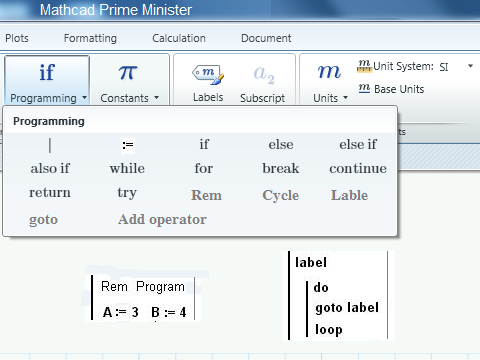Insert the while loop operator
480x360 pixels.
[127, 168]
